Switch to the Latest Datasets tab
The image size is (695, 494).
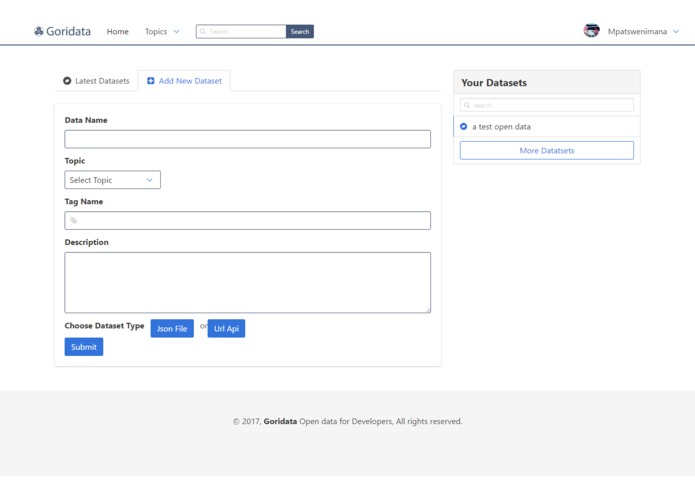[x=96, y=81]
